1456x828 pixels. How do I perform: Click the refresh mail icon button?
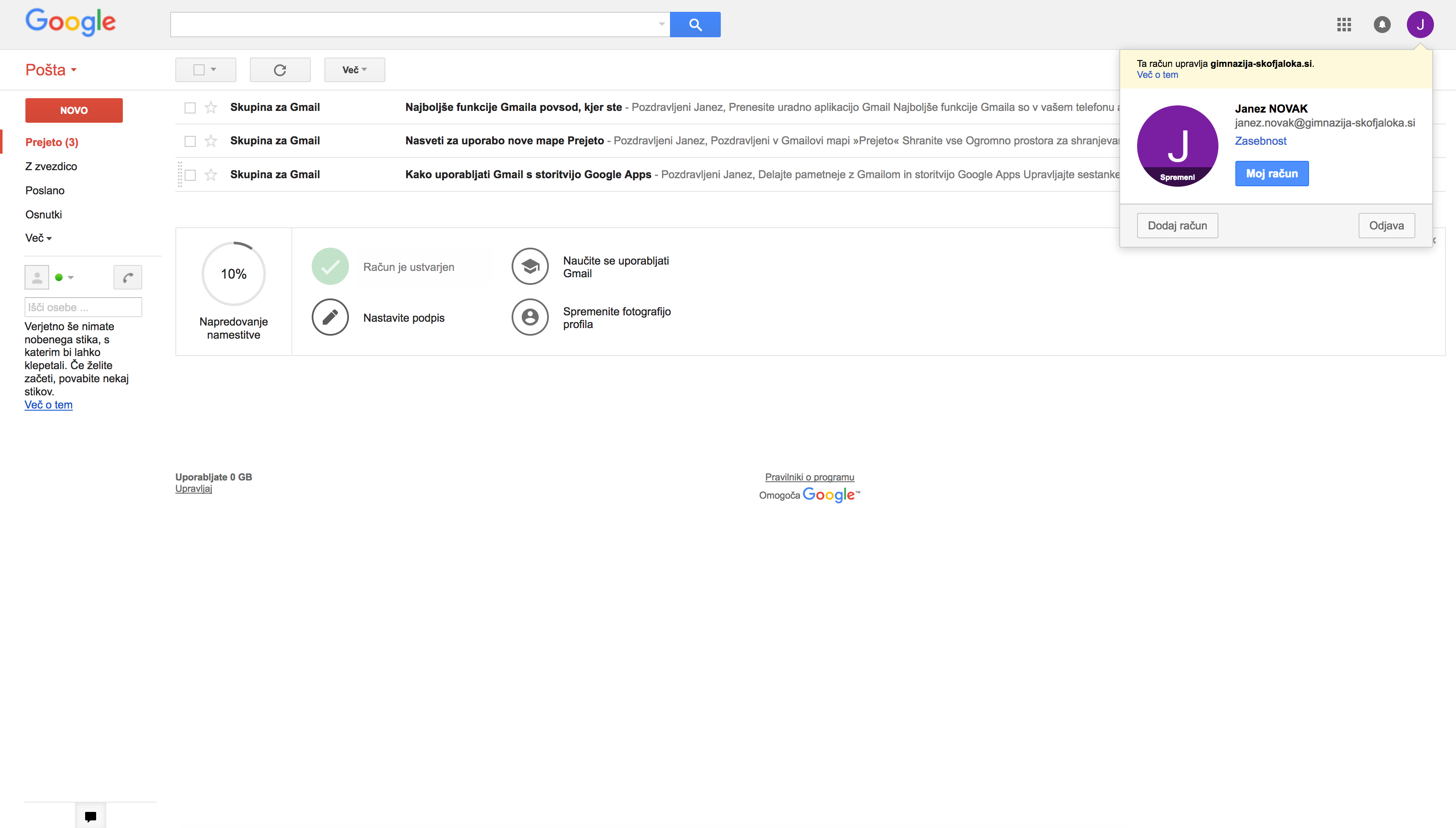pos(280,70)
